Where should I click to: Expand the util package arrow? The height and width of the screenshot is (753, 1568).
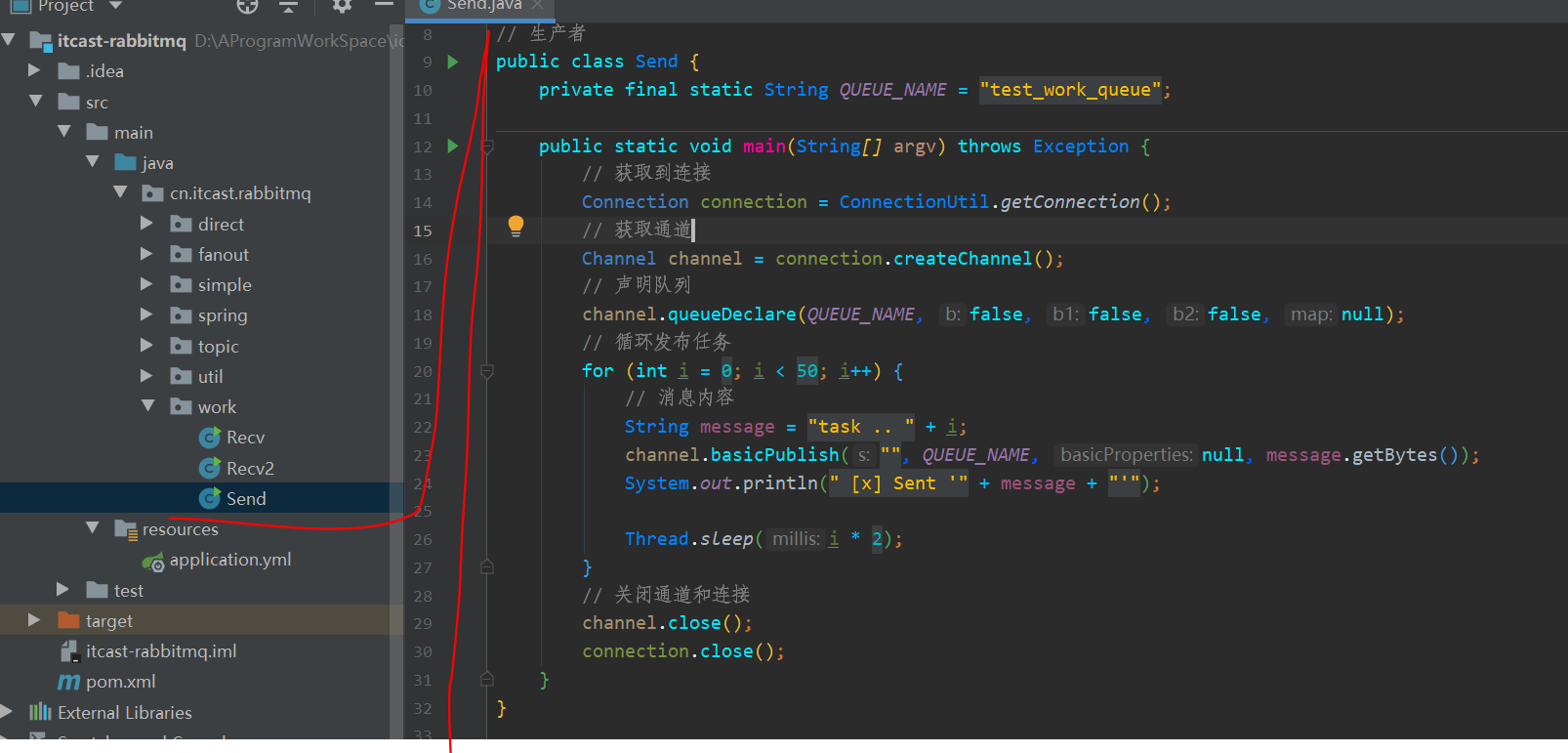pyautogui.click(x=147, y=376)
